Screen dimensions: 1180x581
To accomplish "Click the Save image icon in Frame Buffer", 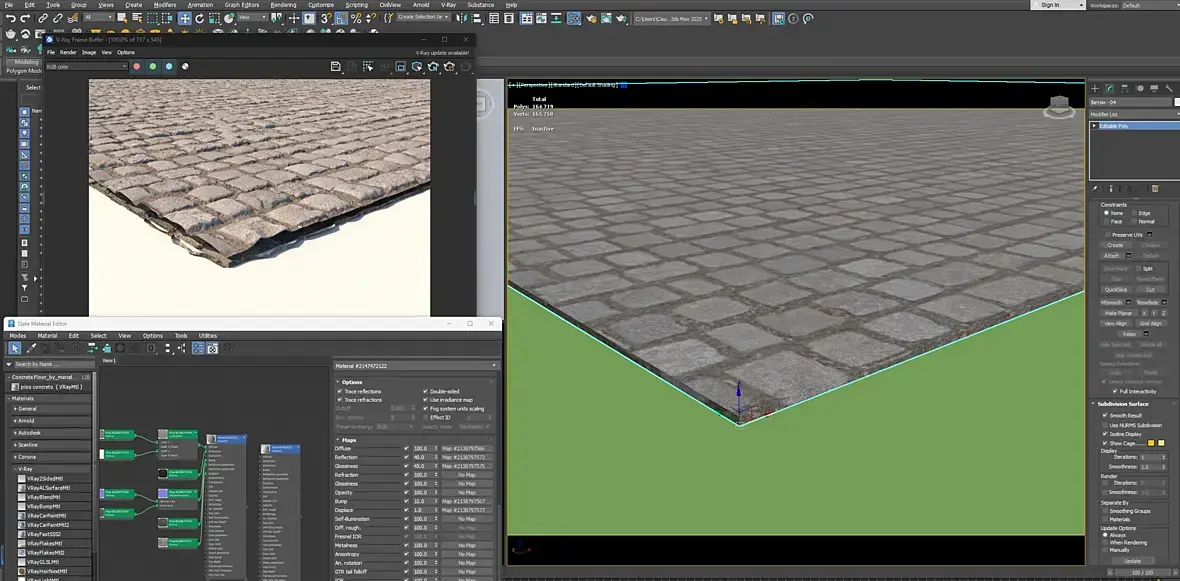I will tap(336, 67).
